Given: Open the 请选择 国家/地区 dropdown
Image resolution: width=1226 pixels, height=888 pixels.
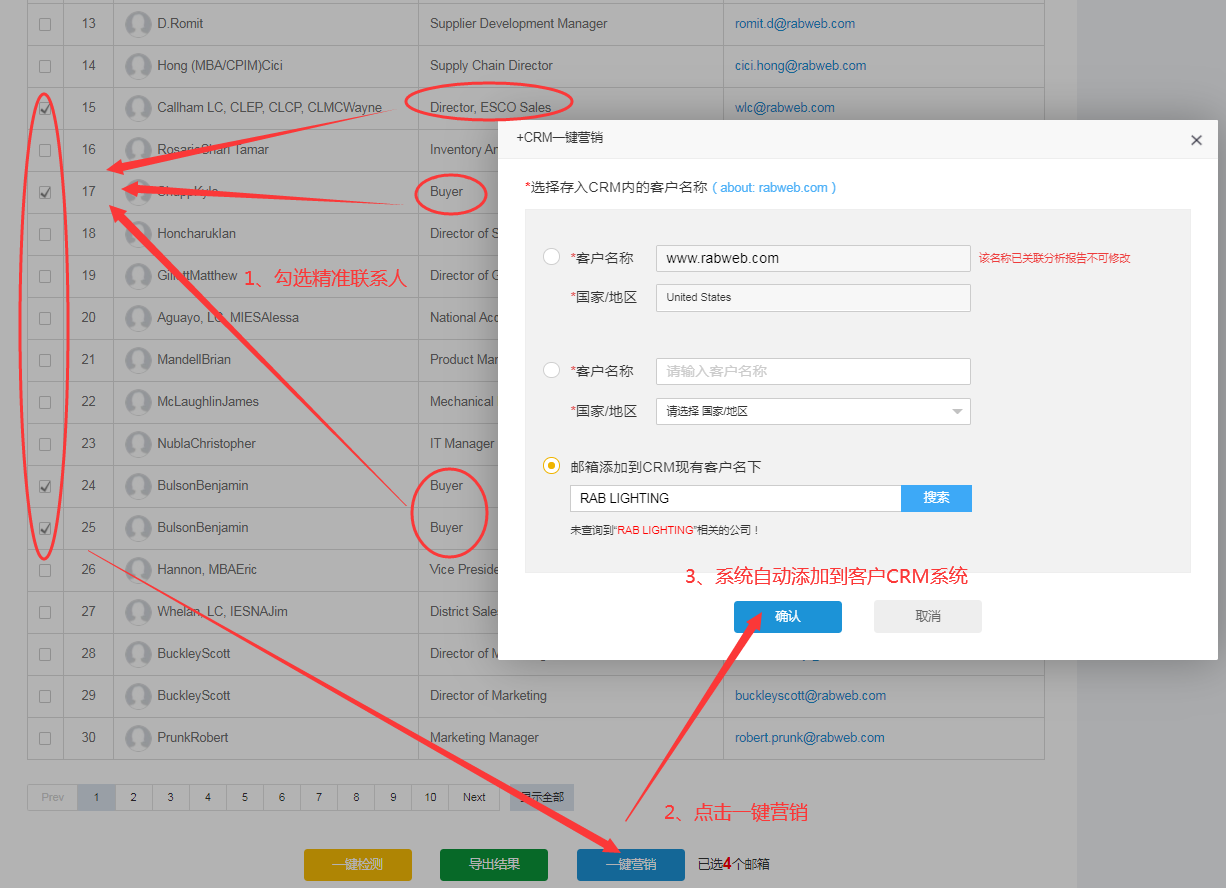Looking at the screenshot, I should 813,411.
